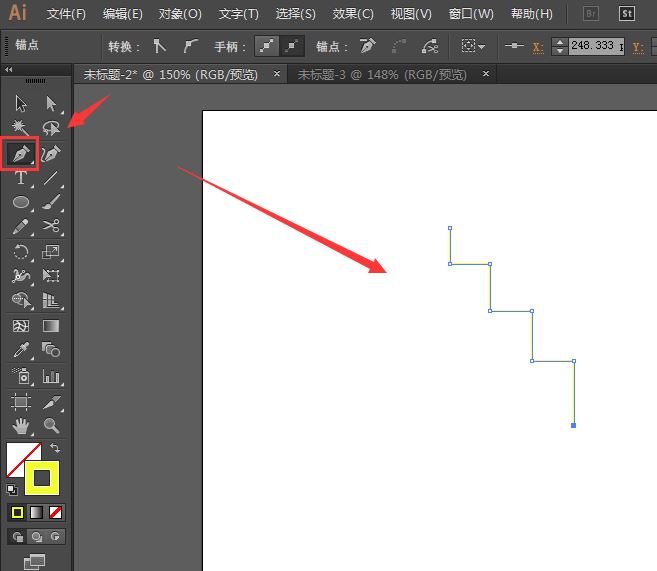Screen dimensions: 657x571
Task: Select the Zoom tool
Action: (51, 426)
